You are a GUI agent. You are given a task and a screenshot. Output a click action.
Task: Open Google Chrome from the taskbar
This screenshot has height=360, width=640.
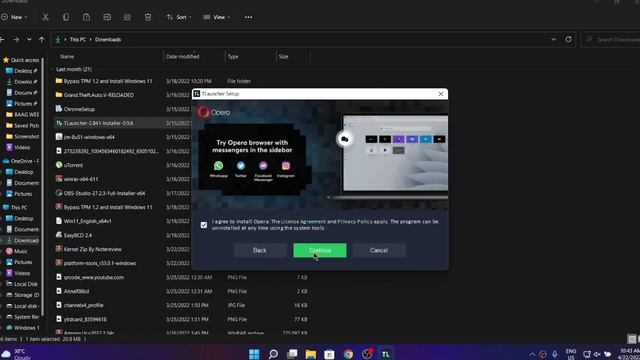click(x=348, y=353)
